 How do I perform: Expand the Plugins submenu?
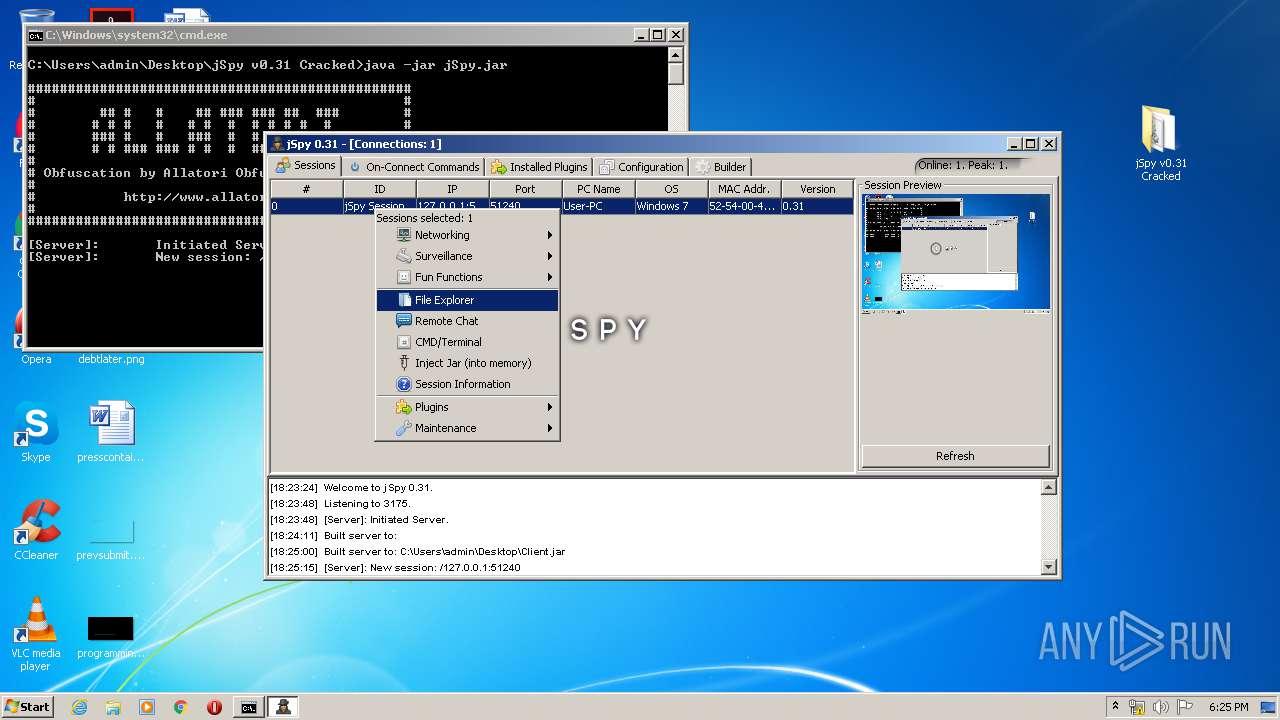point(467,407)
